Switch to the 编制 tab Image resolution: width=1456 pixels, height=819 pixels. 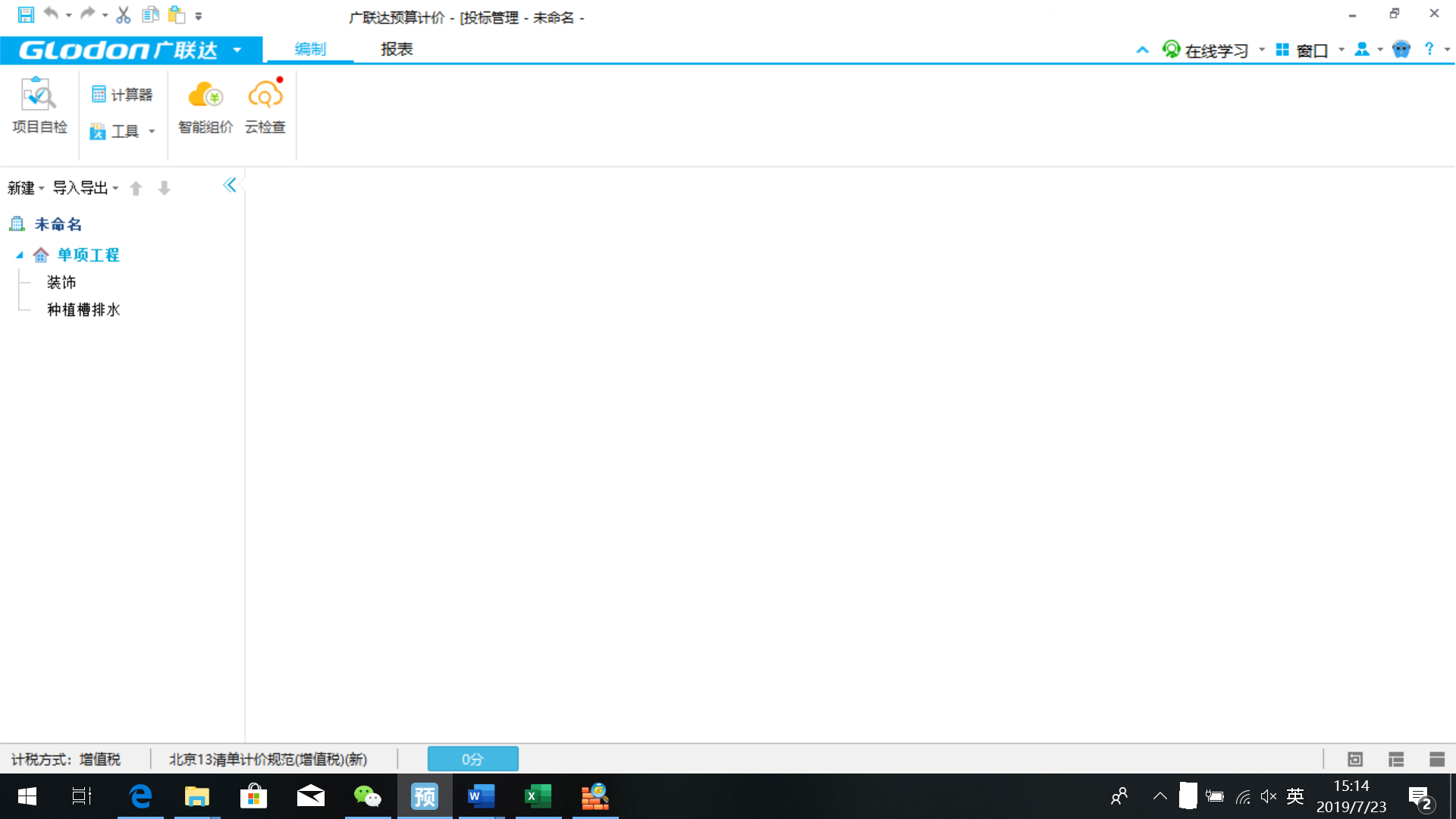[310, 49]
